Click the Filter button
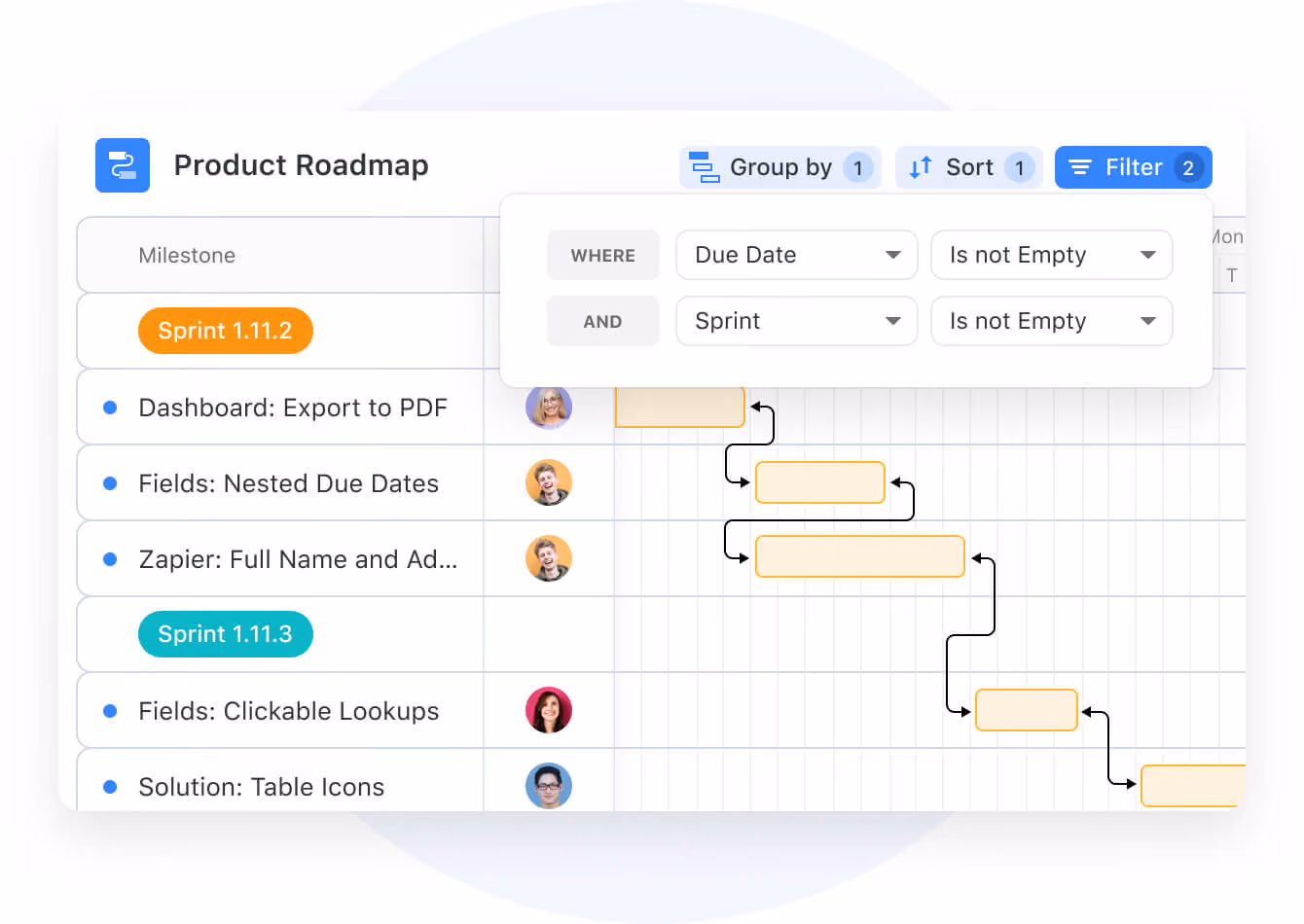Viewport: 1304px width, 924px height. tap(1134, 167)
